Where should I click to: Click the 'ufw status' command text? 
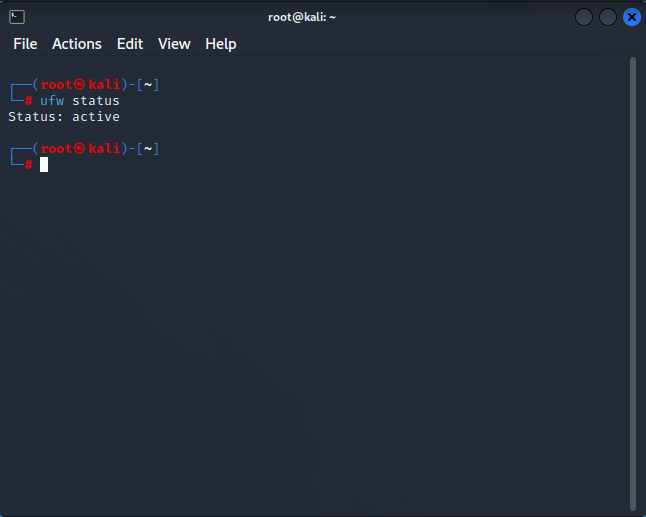pyautogui.click(x=80, y=101)
